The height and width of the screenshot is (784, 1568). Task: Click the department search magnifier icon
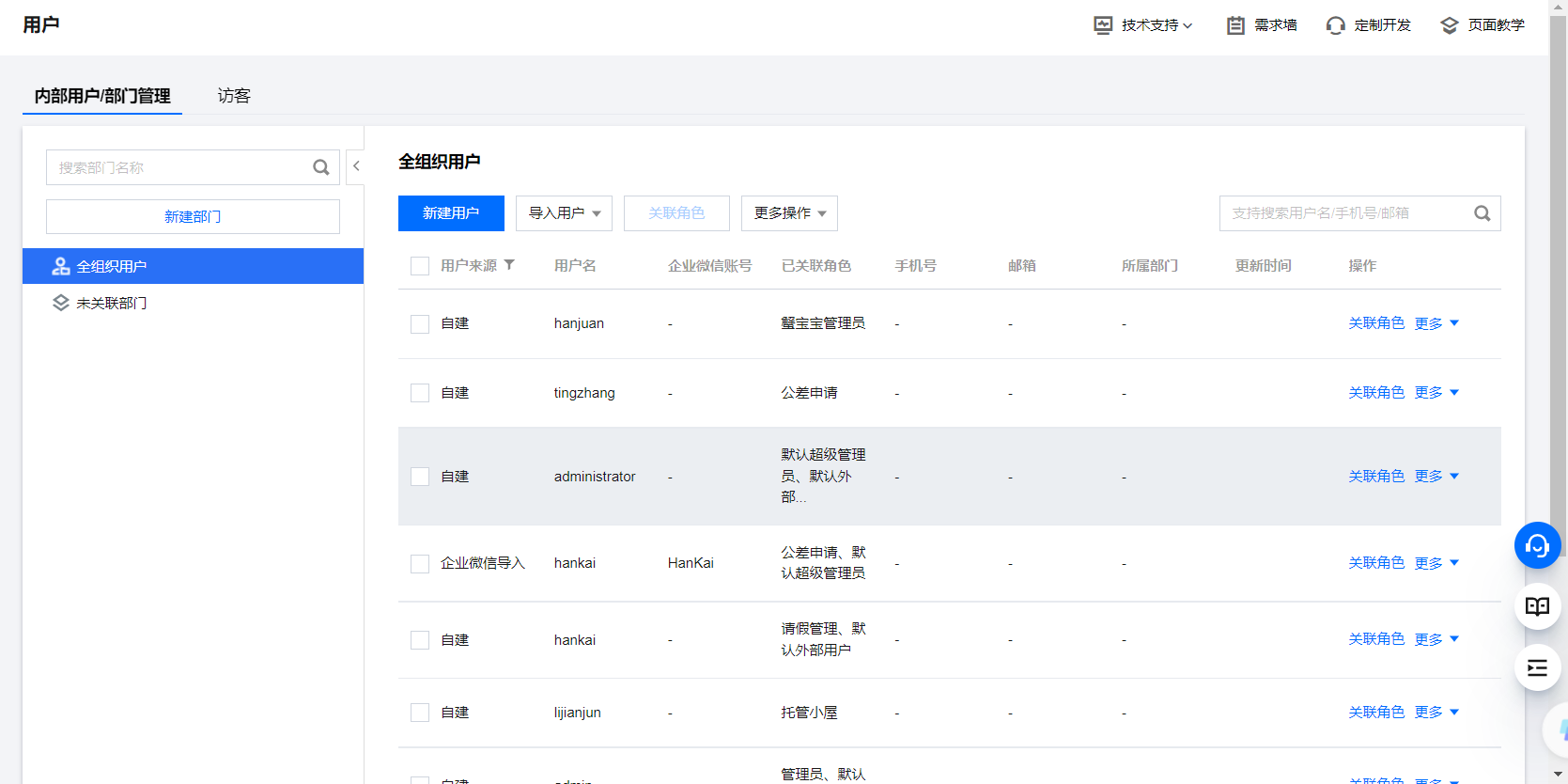pyautogui.click(x=321, y=167)
